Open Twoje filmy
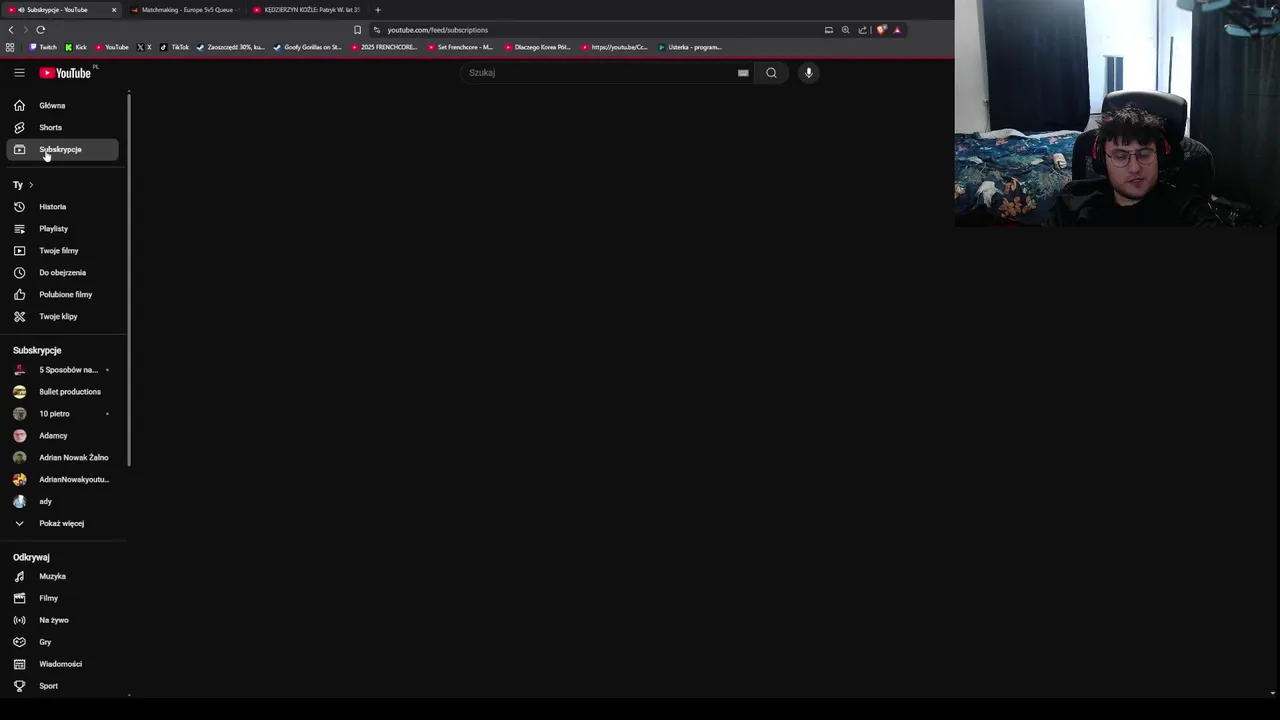 tap(62, 251)
